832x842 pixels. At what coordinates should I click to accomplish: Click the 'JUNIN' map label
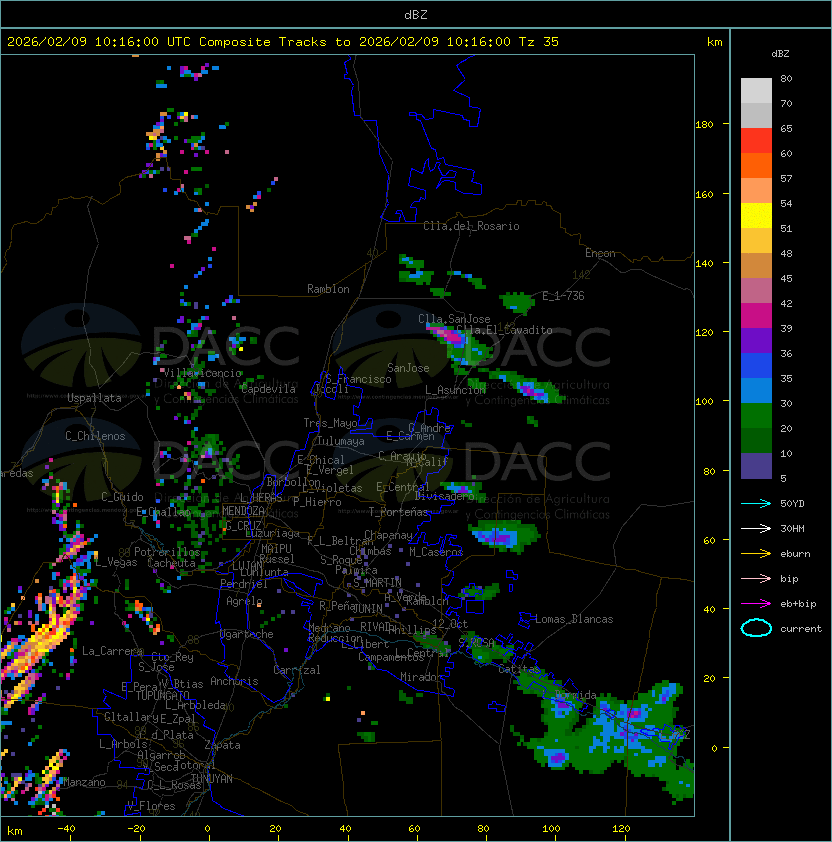pos(367,608)
